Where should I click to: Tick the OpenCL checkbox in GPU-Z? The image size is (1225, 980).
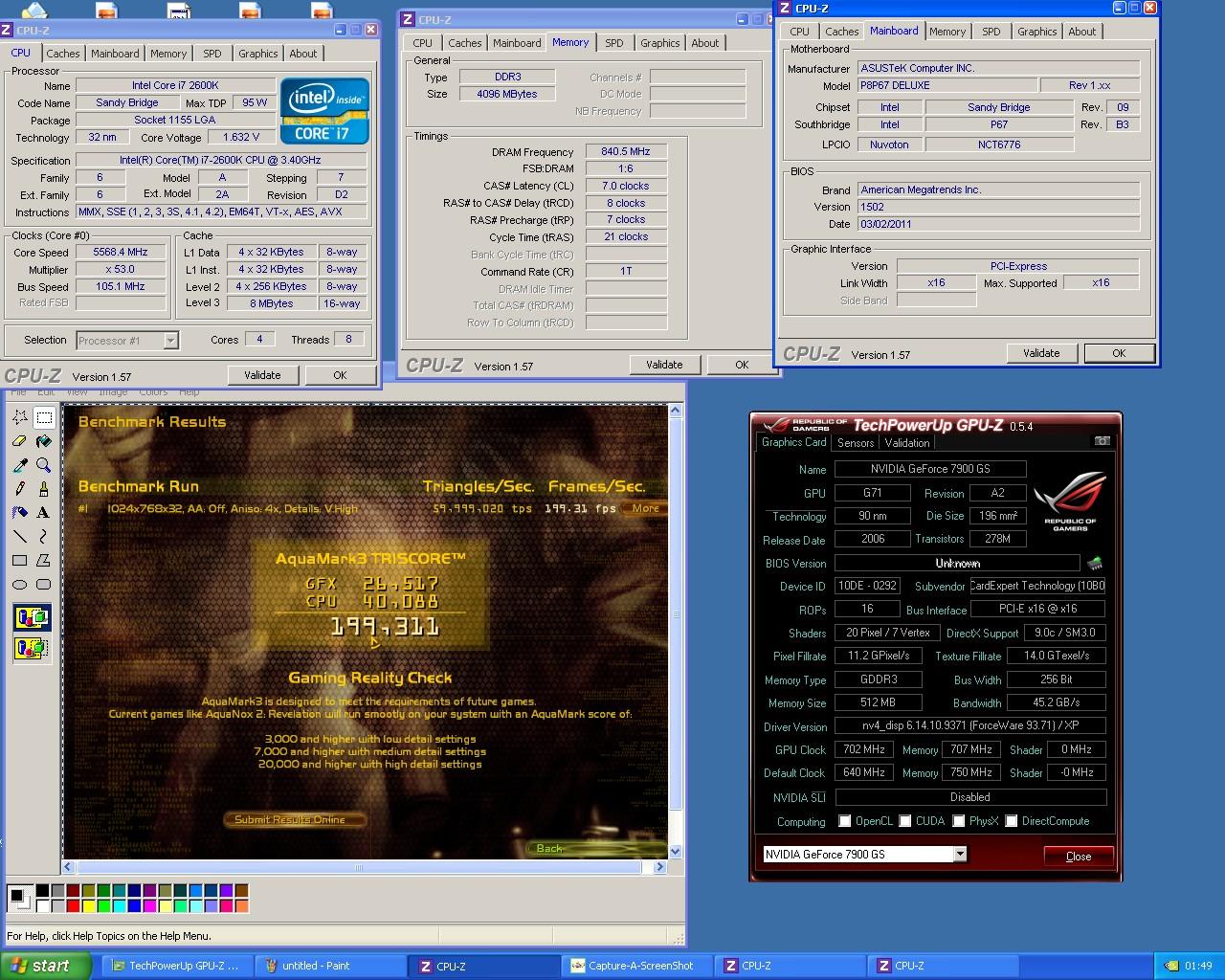click(x=844, y=821)
